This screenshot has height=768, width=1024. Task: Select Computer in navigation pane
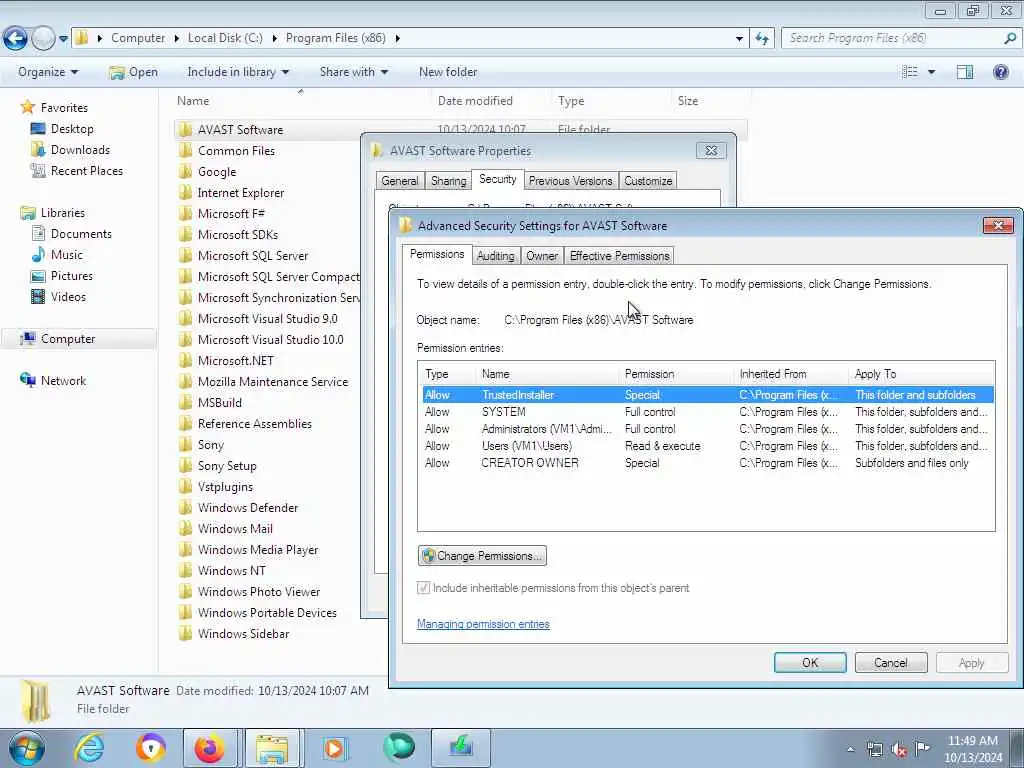68,339
